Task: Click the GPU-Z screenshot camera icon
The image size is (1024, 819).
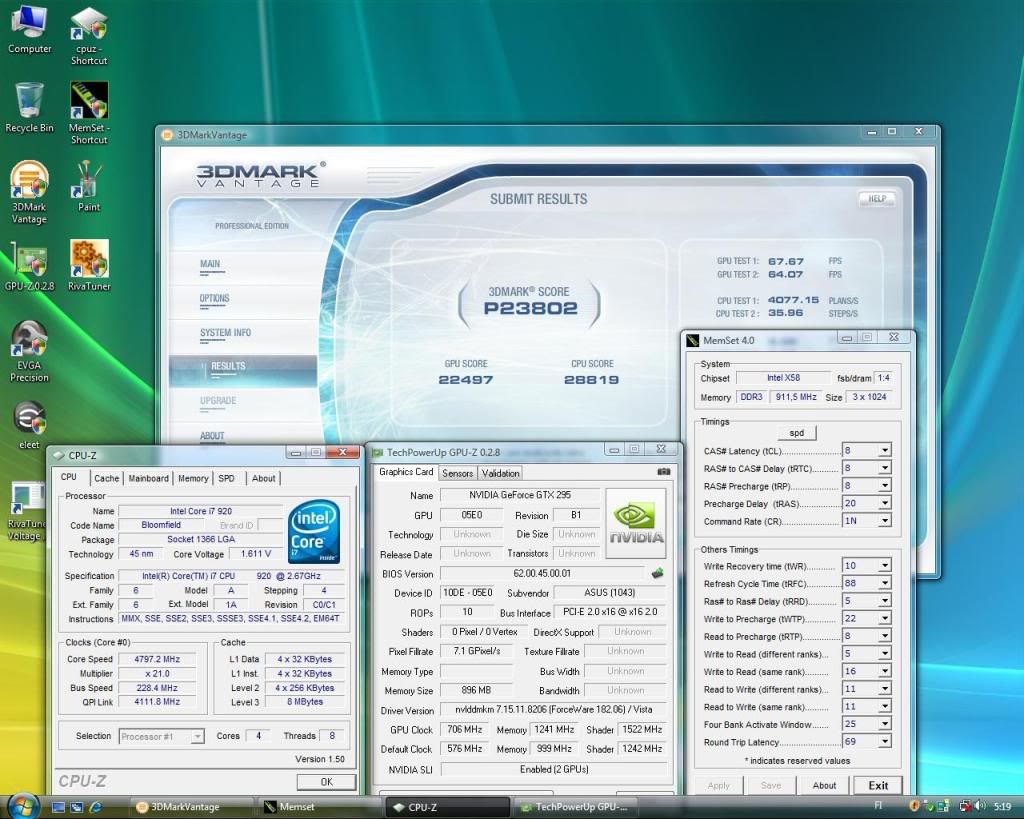Action: (x=664, y=472)
